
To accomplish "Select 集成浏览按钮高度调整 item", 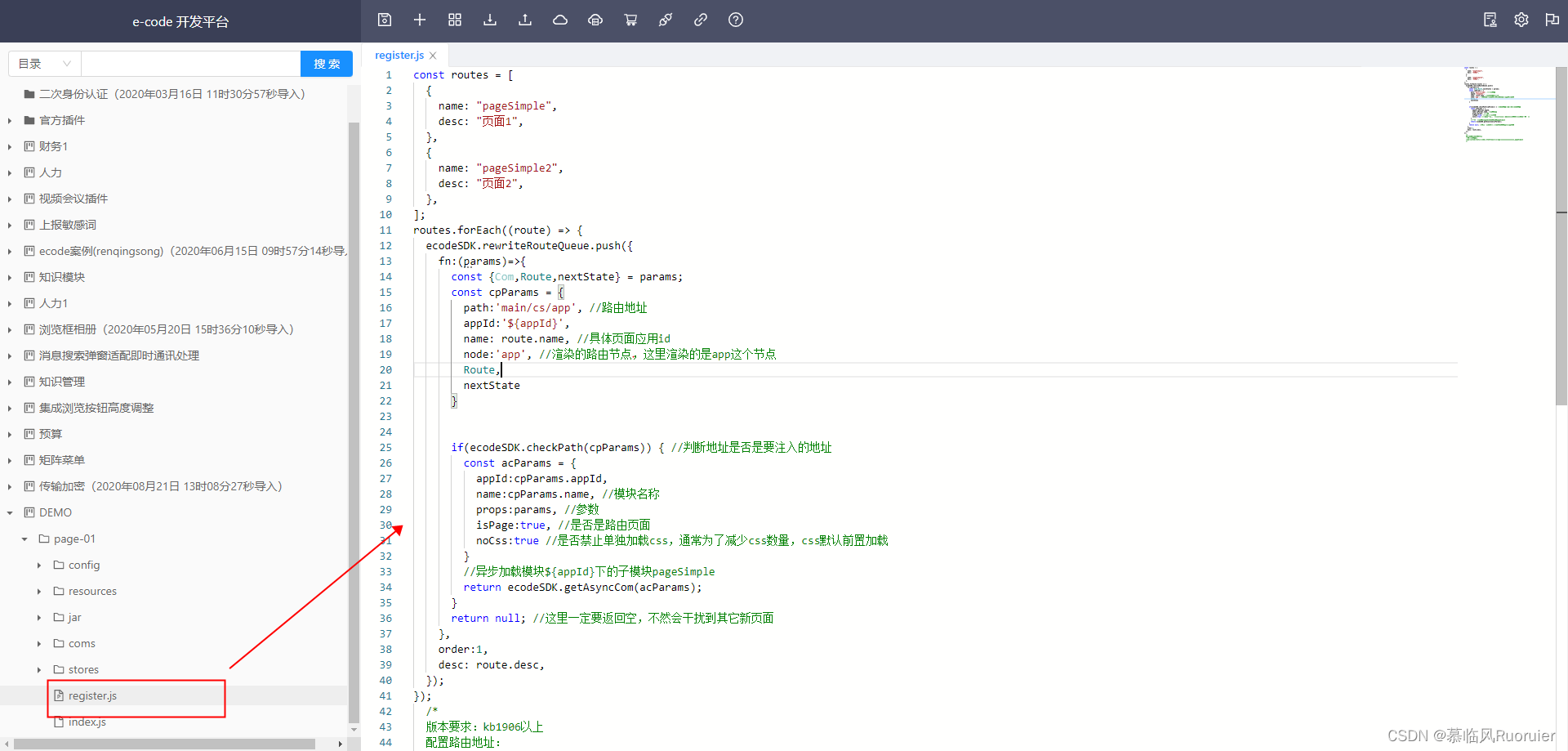I will point(96,408).
